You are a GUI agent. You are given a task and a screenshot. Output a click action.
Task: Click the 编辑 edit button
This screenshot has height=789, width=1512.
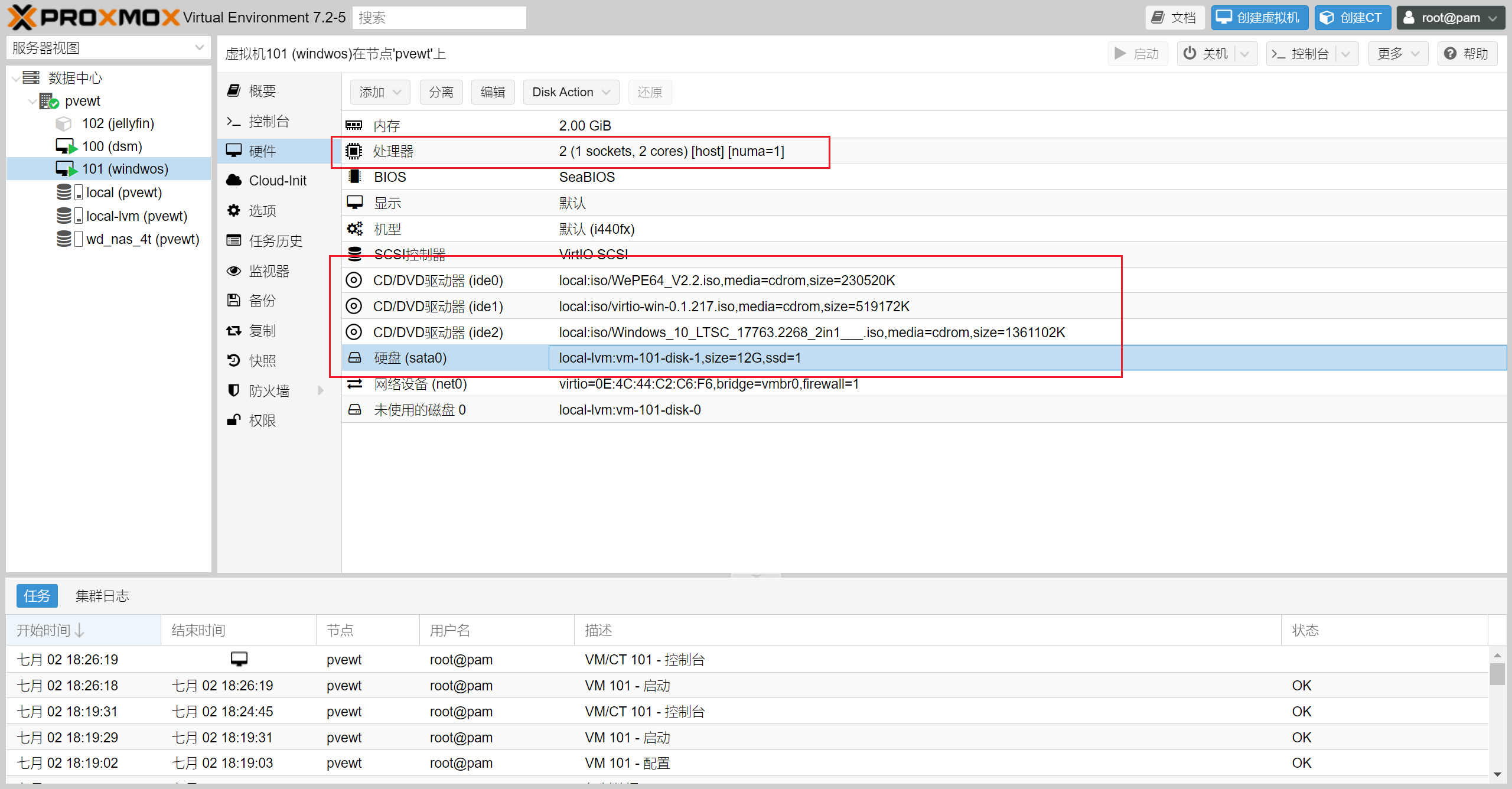(493, 92)
